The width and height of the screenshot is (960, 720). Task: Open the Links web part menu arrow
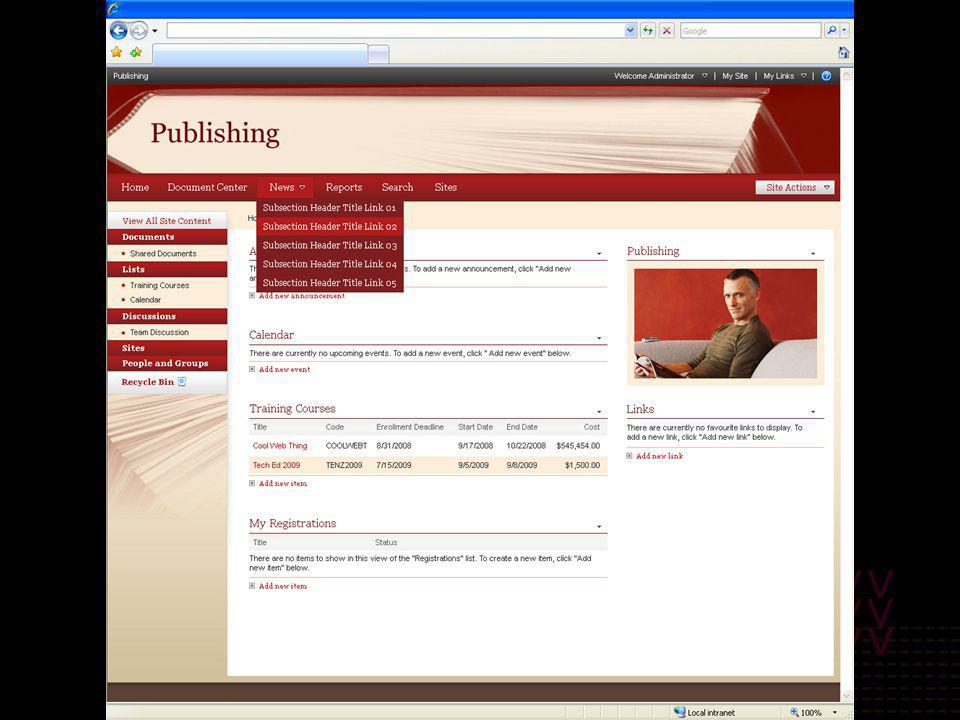[813, 412]
